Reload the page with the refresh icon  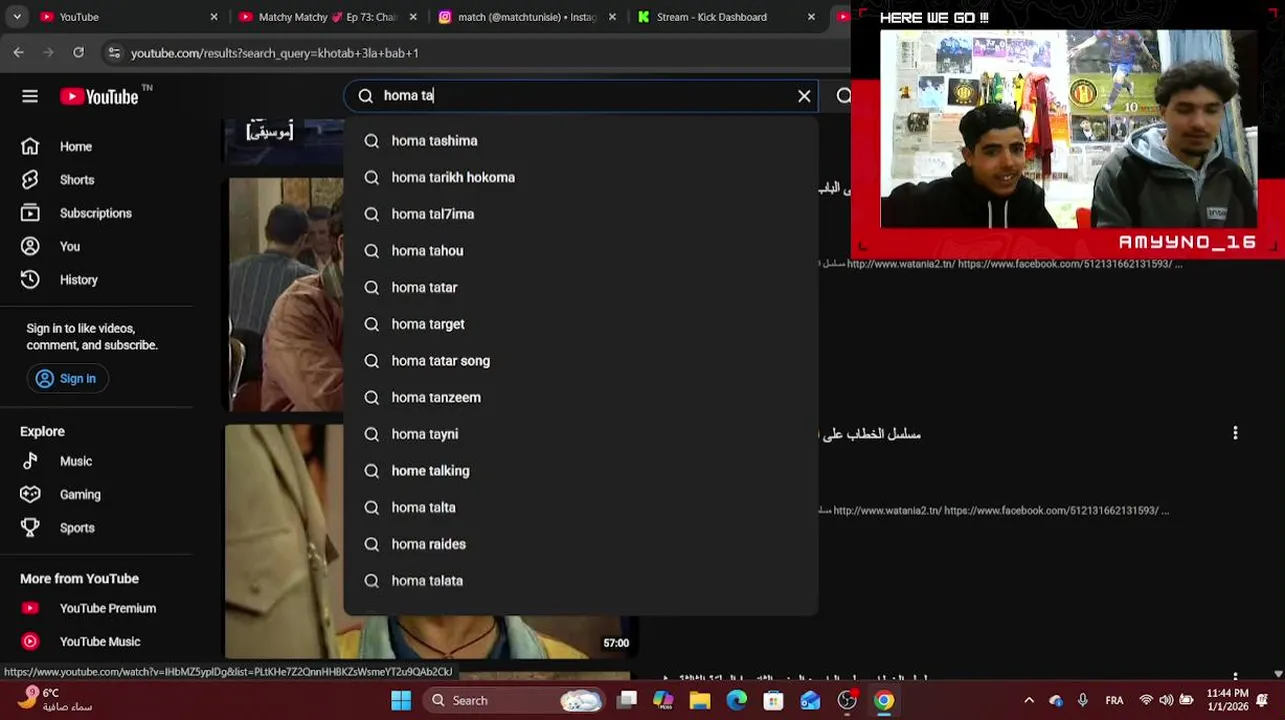coord(78,53)
